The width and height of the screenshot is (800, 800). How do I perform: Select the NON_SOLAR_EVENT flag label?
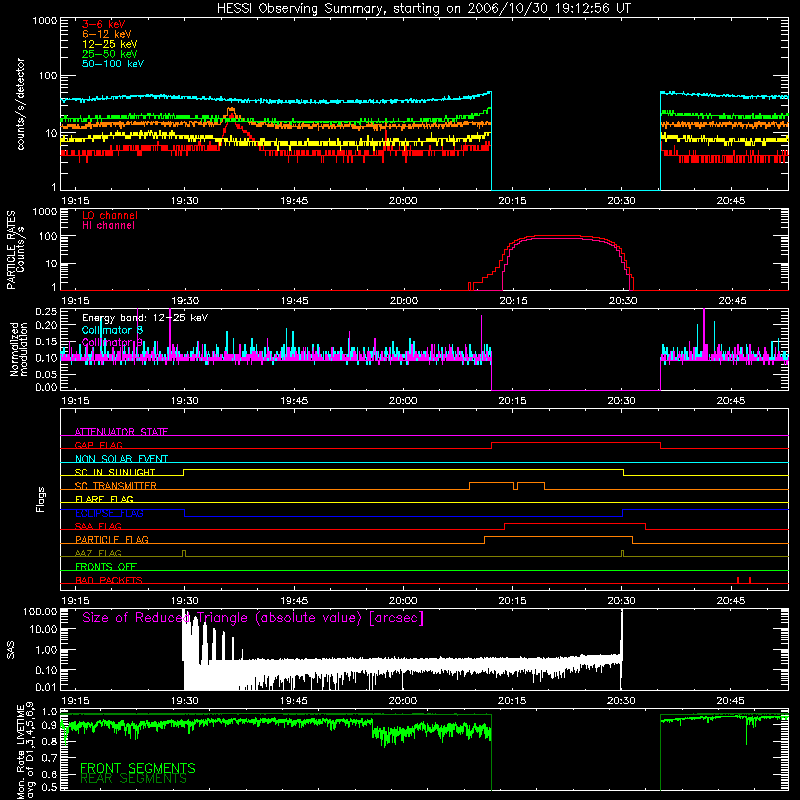(x=121, y=459)
